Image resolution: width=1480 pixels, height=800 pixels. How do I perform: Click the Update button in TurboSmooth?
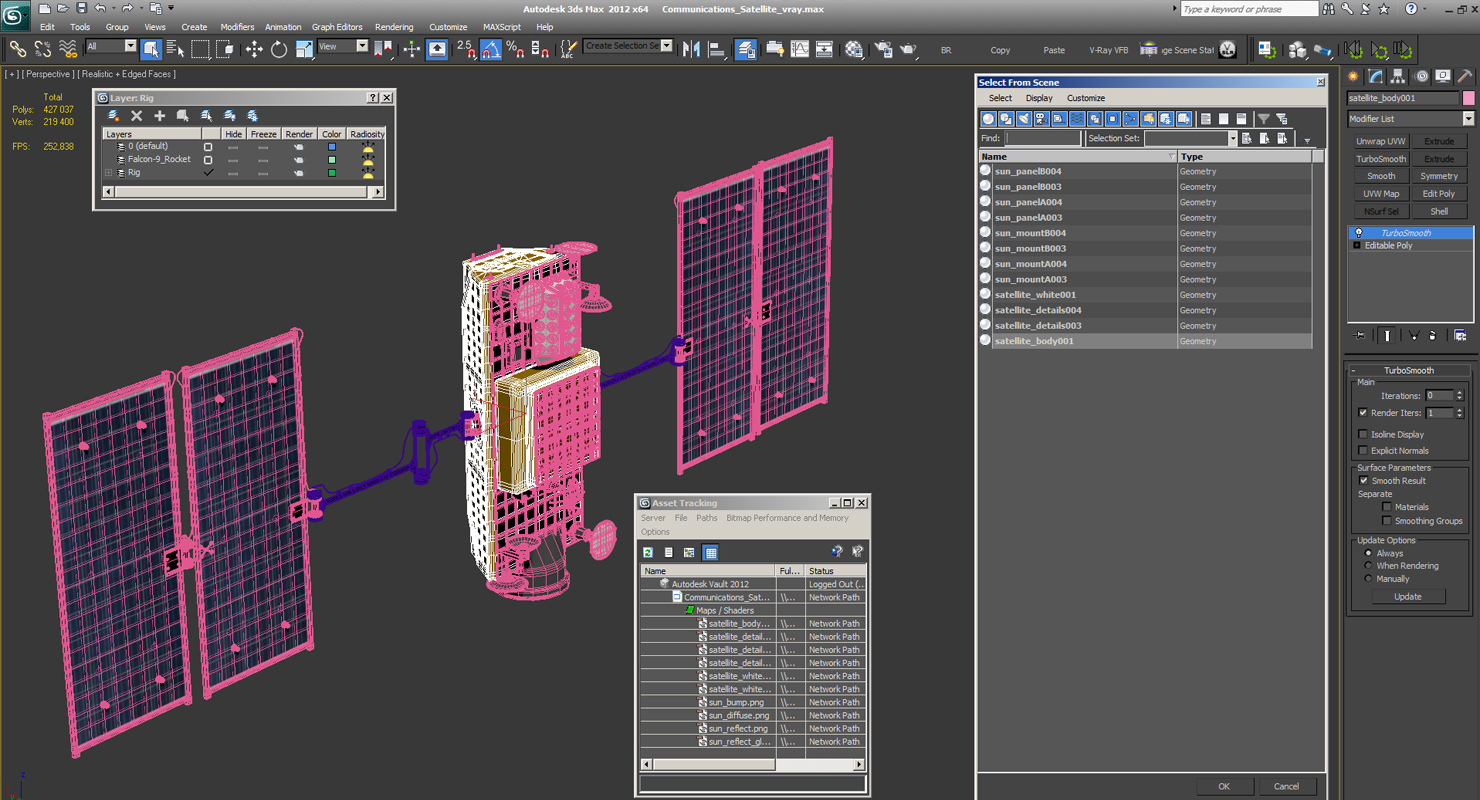[x=1407, y=596]
